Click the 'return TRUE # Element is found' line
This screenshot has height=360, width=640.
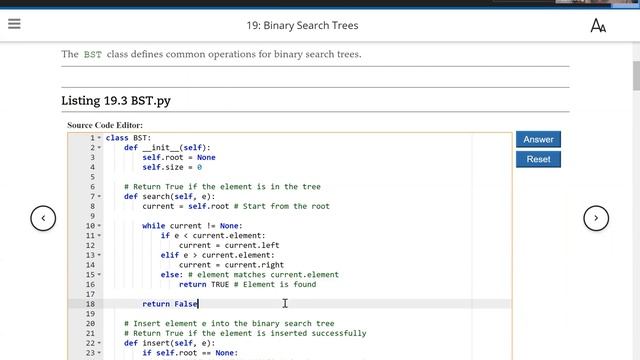point(247,284)
